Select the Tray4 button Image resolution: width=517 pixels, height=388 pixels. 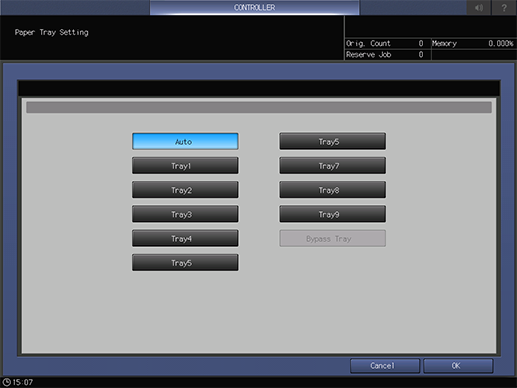185,238
